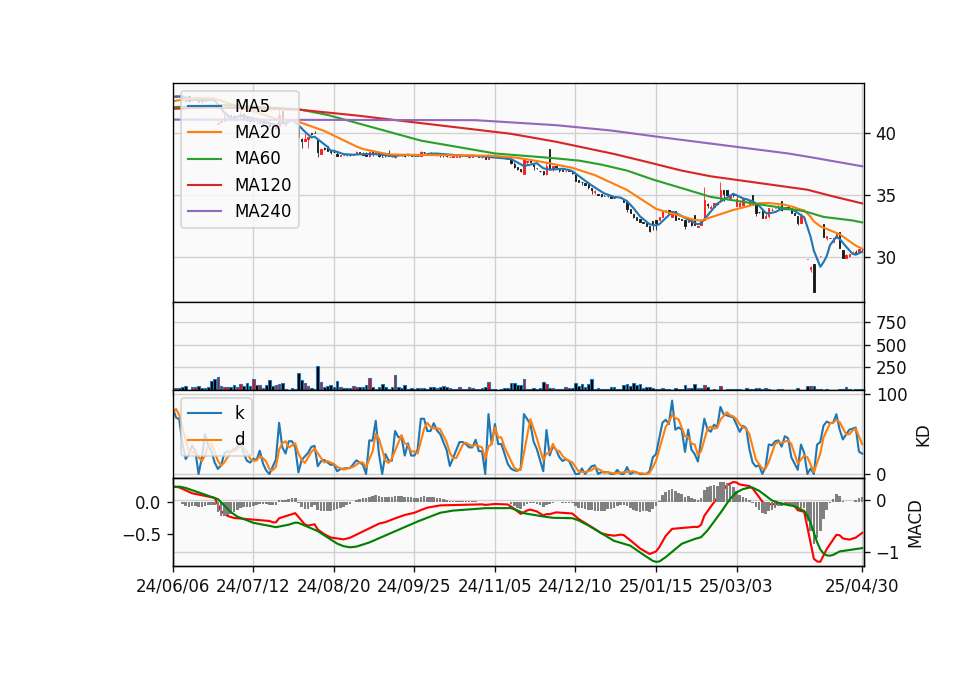
Task: Click the orange MA20 legend line sample
Action: (204, 132)
